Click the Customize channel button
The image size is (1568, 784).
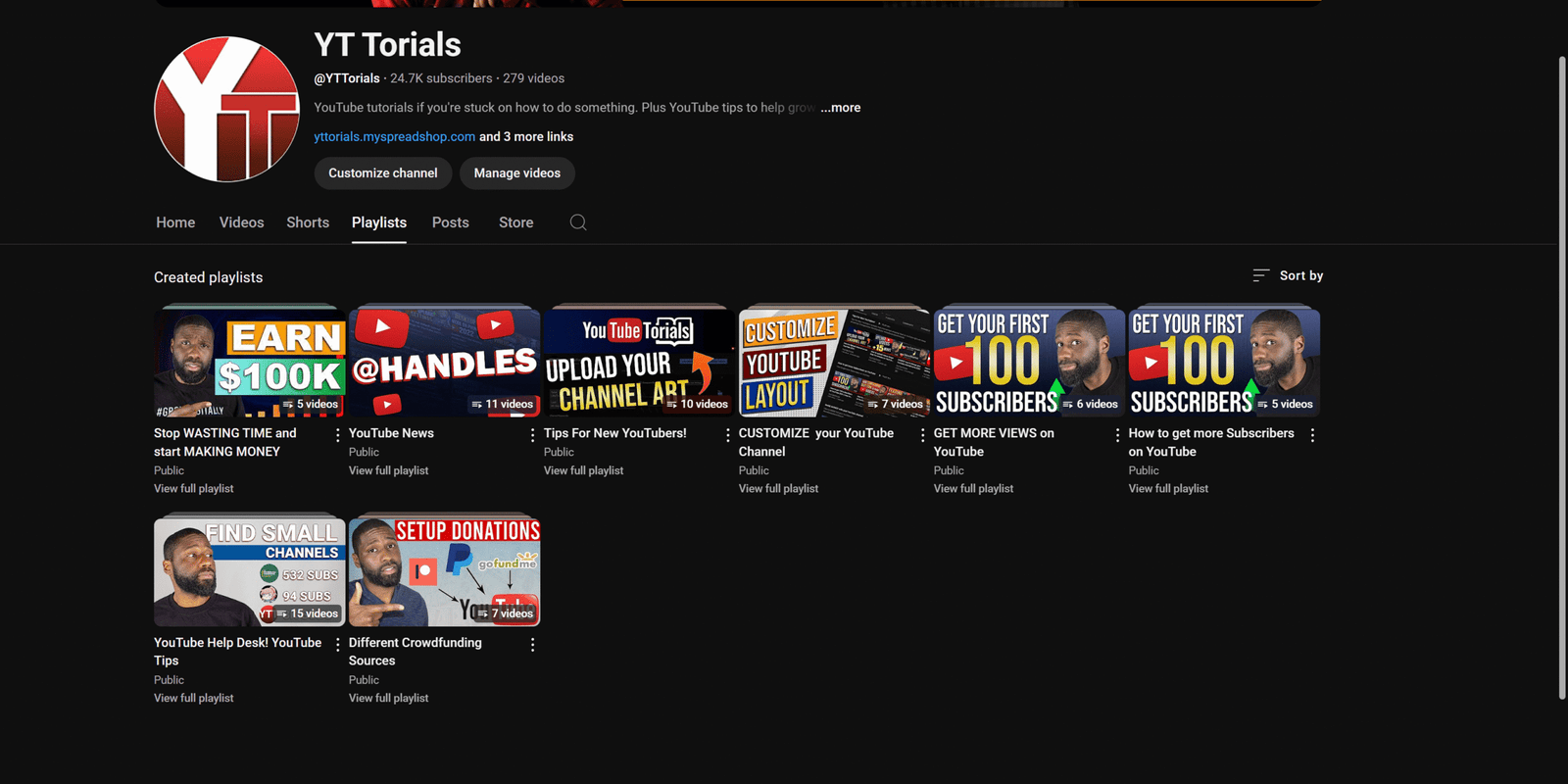pyautogui.click(x=382, y=173)
